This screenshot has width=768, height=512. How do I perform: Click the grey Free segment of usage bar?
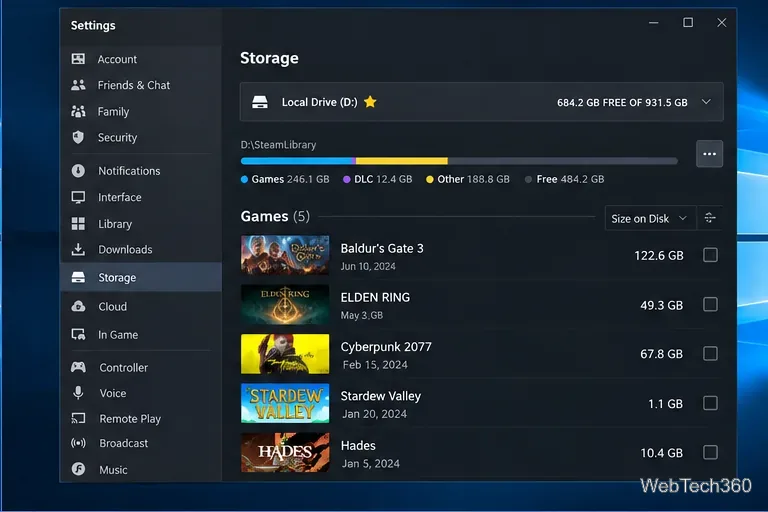pyautogui.click(x=563, y=161)
